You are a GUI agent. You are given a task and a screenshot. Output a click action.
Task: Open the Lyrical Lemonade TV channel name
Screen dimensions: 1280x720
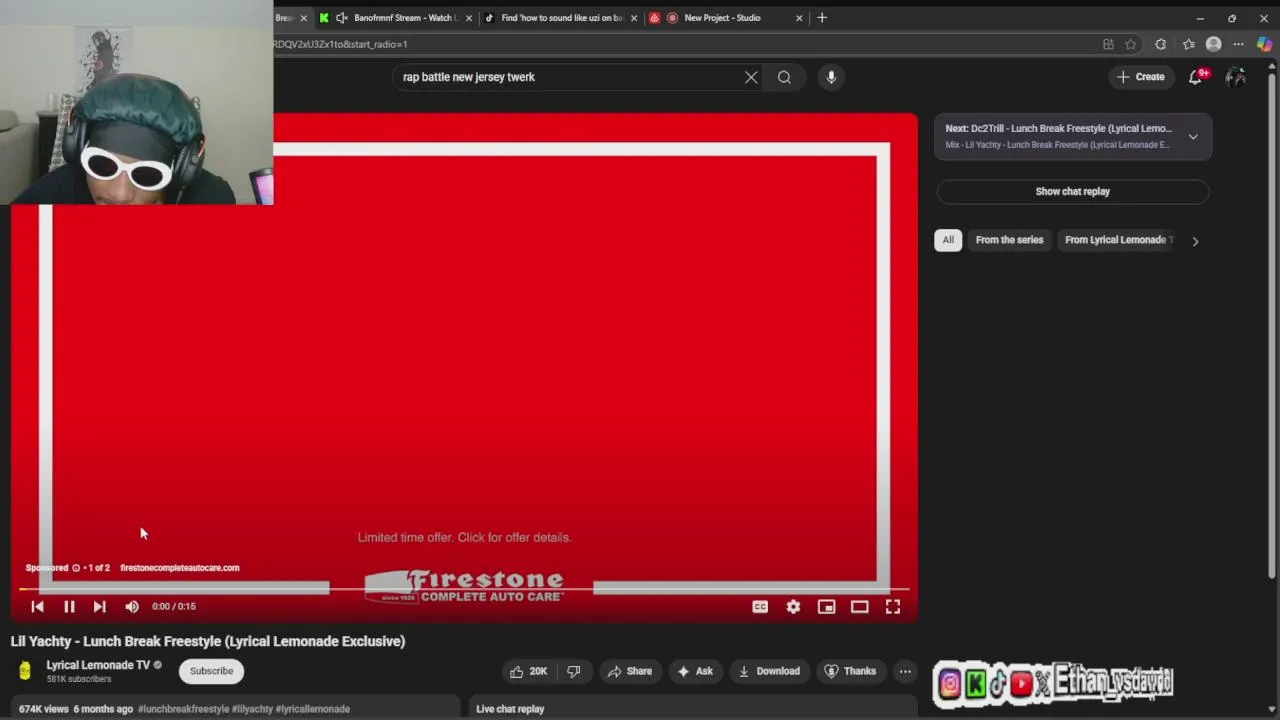click(x=98, y=665)
